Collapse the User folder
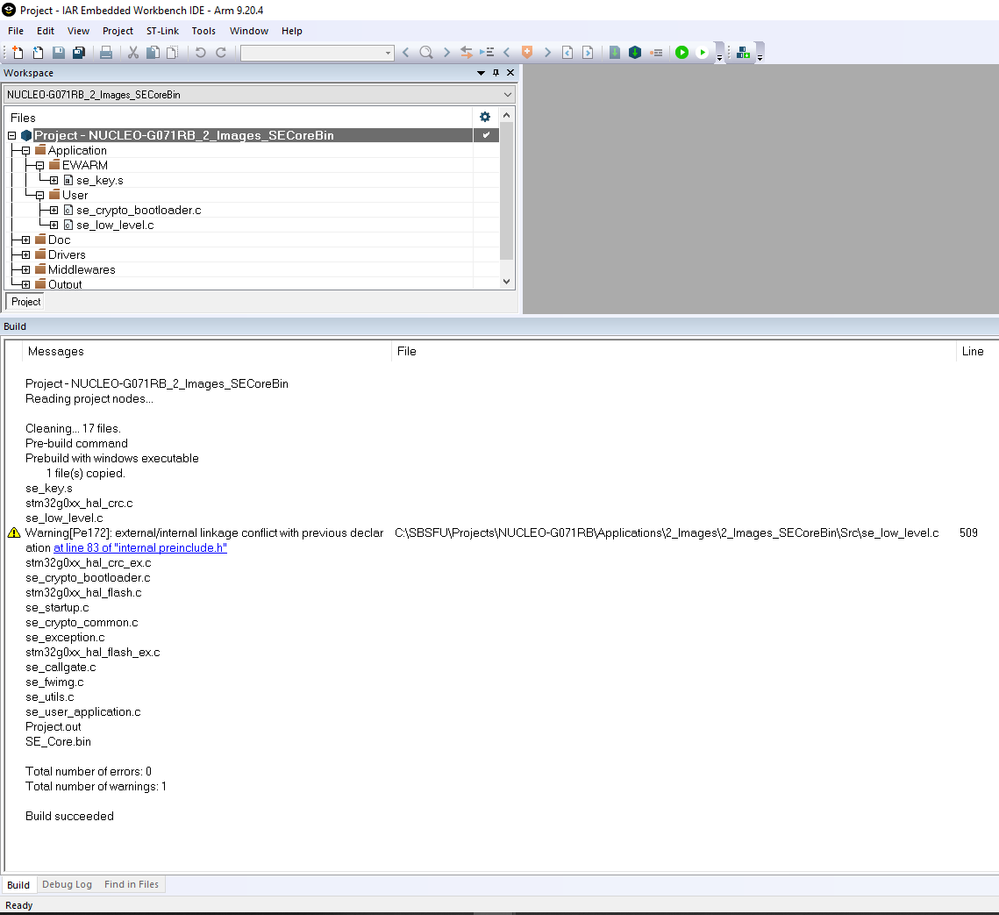Screen dimensions: 999x915 (40, 196)
